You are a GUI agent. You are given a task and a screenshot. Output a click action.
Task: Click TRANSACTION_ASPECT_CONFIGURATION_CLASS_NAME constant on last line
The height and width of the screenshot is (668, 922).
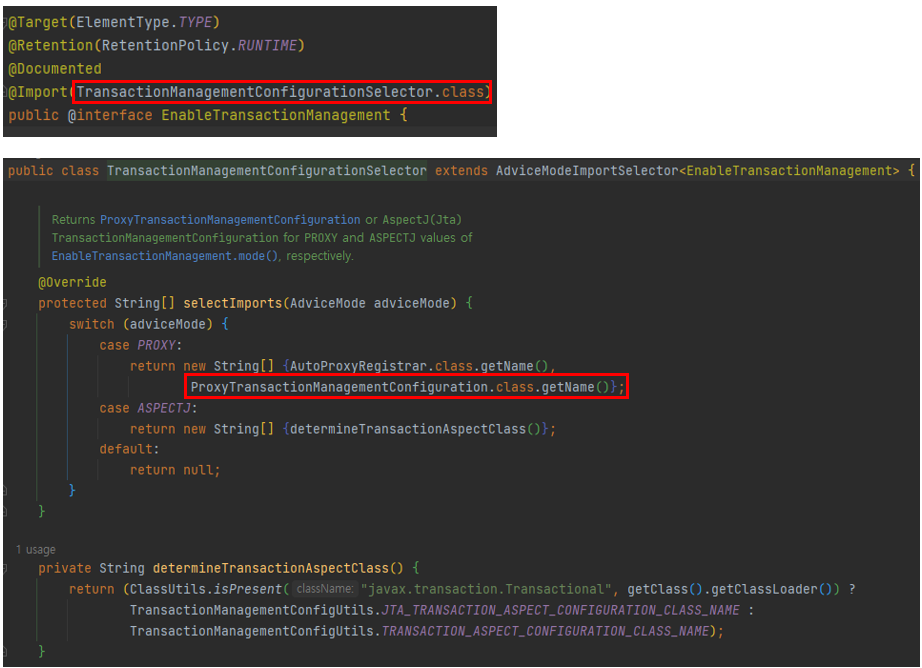coord(545,632)
